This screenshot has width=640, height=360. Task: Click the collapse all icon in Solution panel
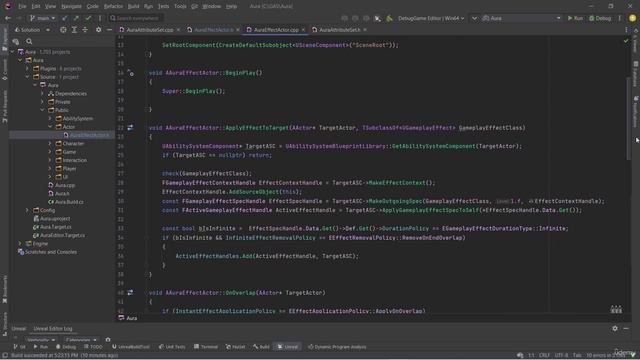[x=85, y=30]
